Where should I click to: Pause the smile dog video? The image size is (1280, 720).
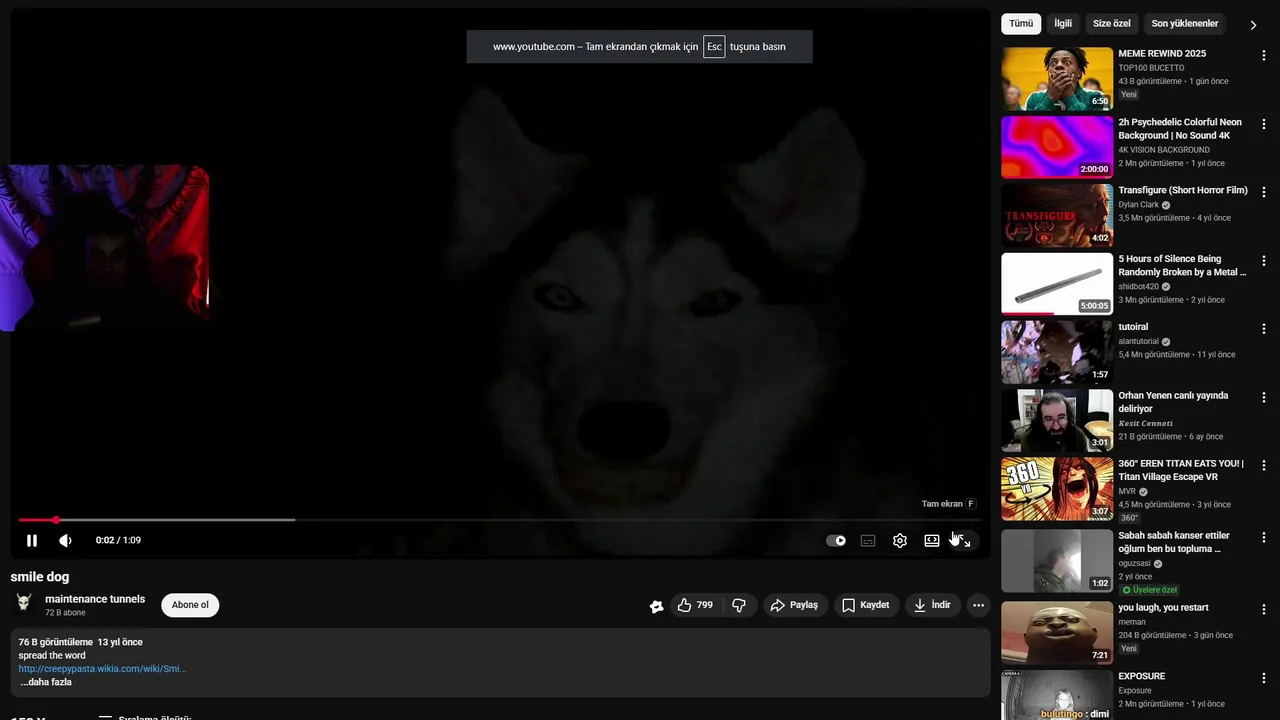coord(32,541)
